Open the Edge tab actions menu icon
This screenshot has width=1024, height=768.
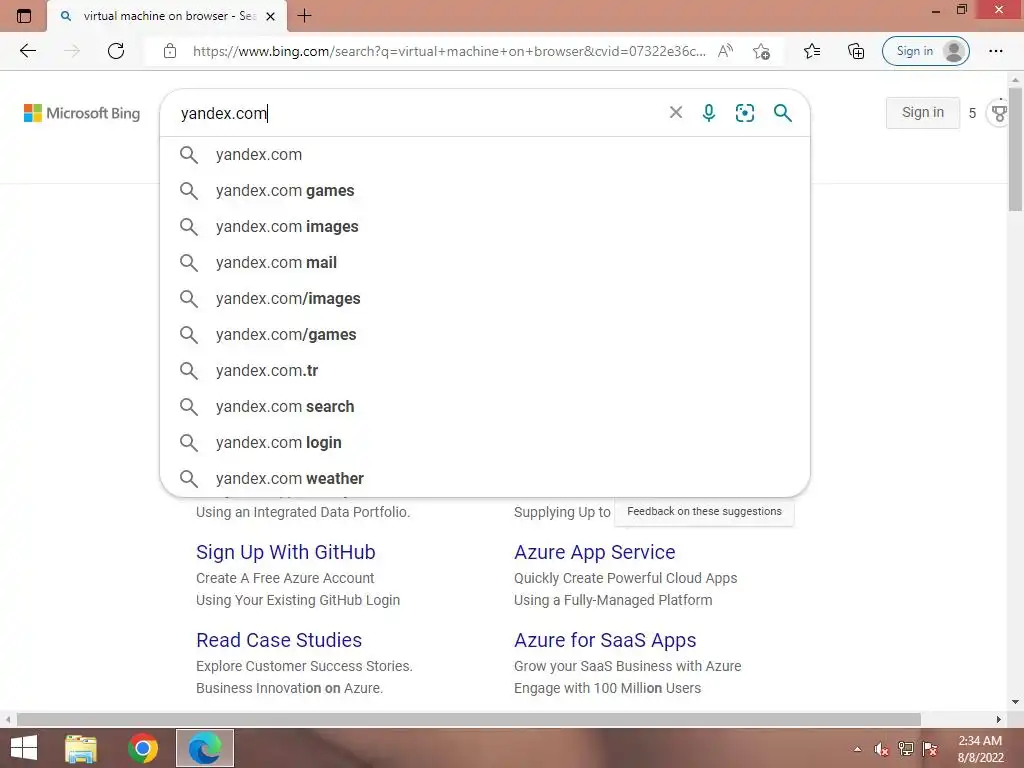point(24,16)
